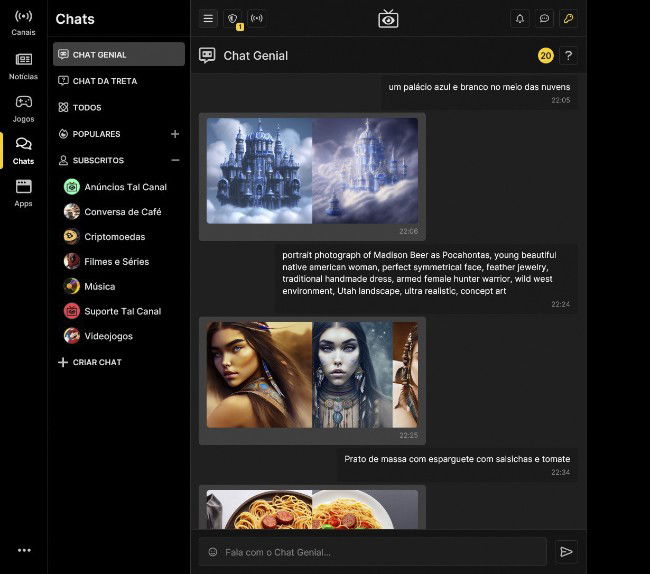
Task: Go to Notícias section
Action: point(23,66)
